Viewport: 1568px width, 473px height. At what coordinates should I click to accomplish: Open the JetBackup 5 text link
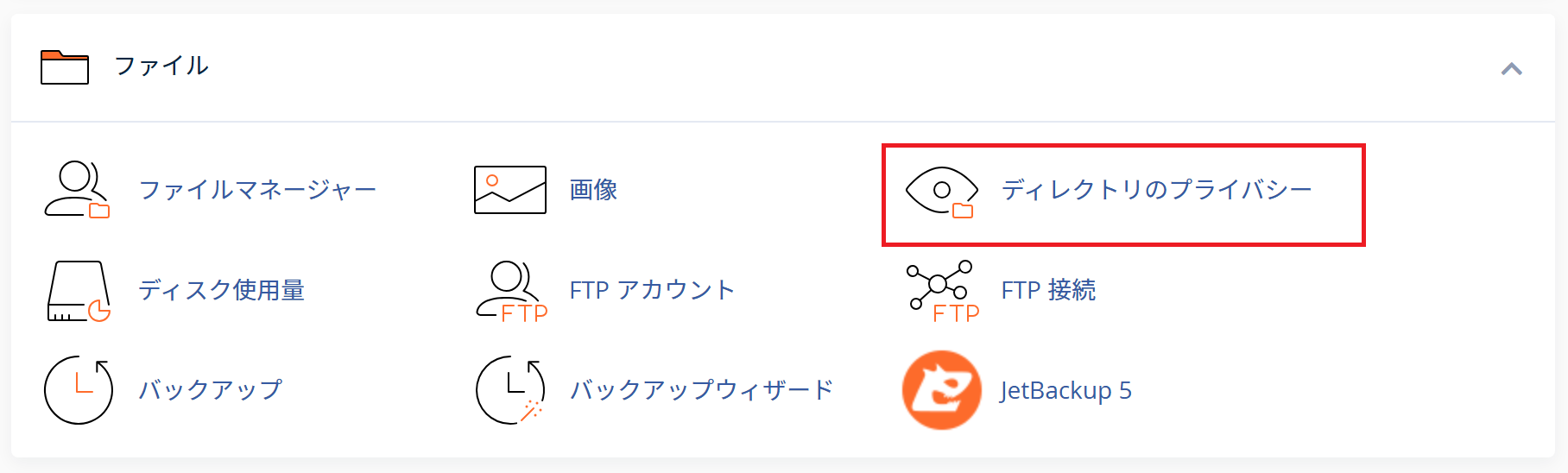(1065, 391)
